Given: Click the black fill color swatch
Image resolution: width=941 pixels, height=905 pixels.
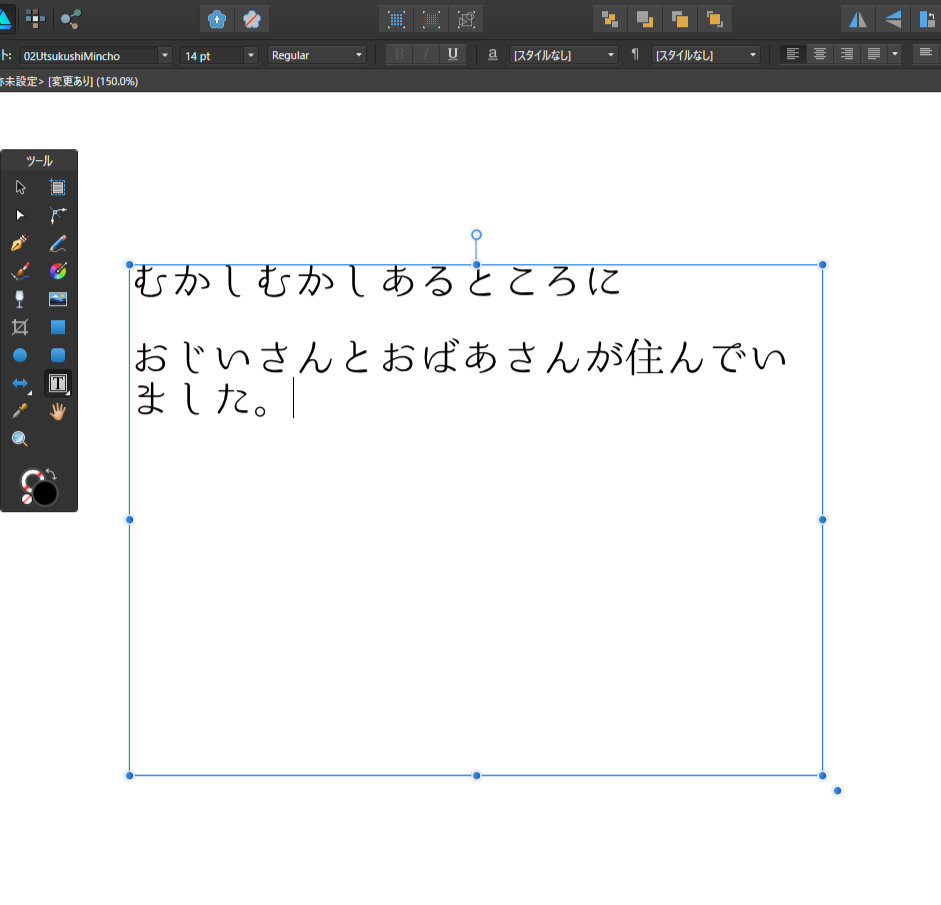Looking at the screenshot, I should click(45, 494).
